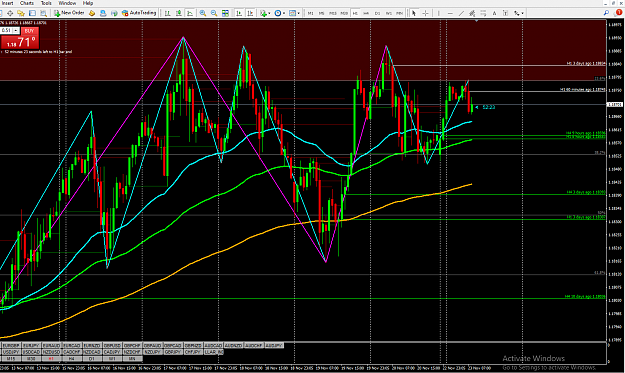Viewport: 625px width, 373px height.
Task: Open the New Order dialog
Action: tap(69, 13)
